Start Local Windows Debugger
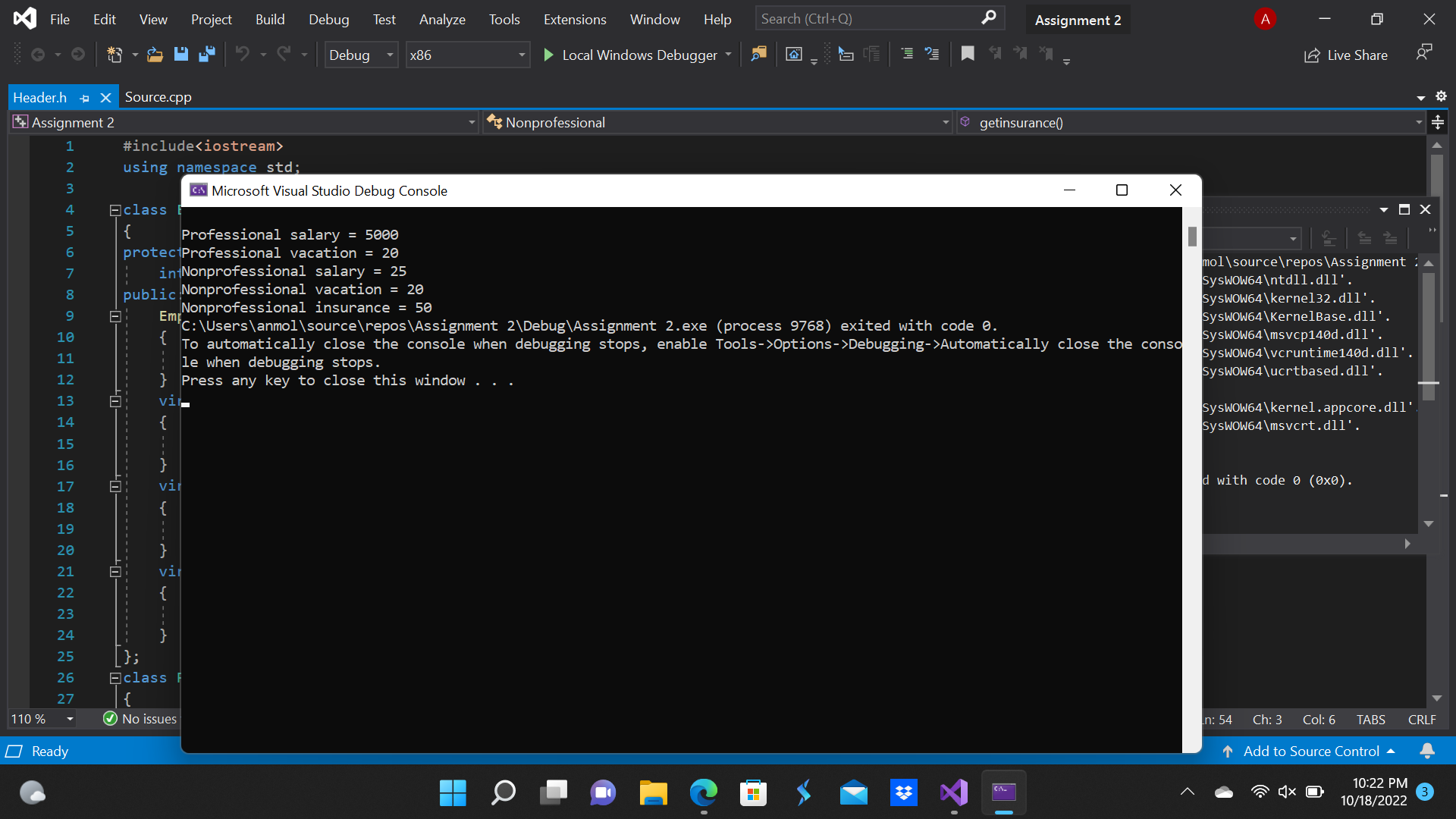Screen dimensions: 1456x819 [630, 55]
